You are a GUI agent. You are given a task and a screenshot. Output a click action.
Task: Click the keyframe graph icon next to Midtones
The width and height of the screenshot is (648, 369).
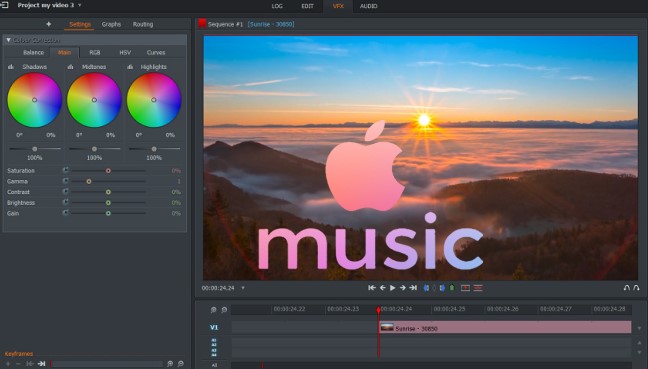[x=71, y=67]
